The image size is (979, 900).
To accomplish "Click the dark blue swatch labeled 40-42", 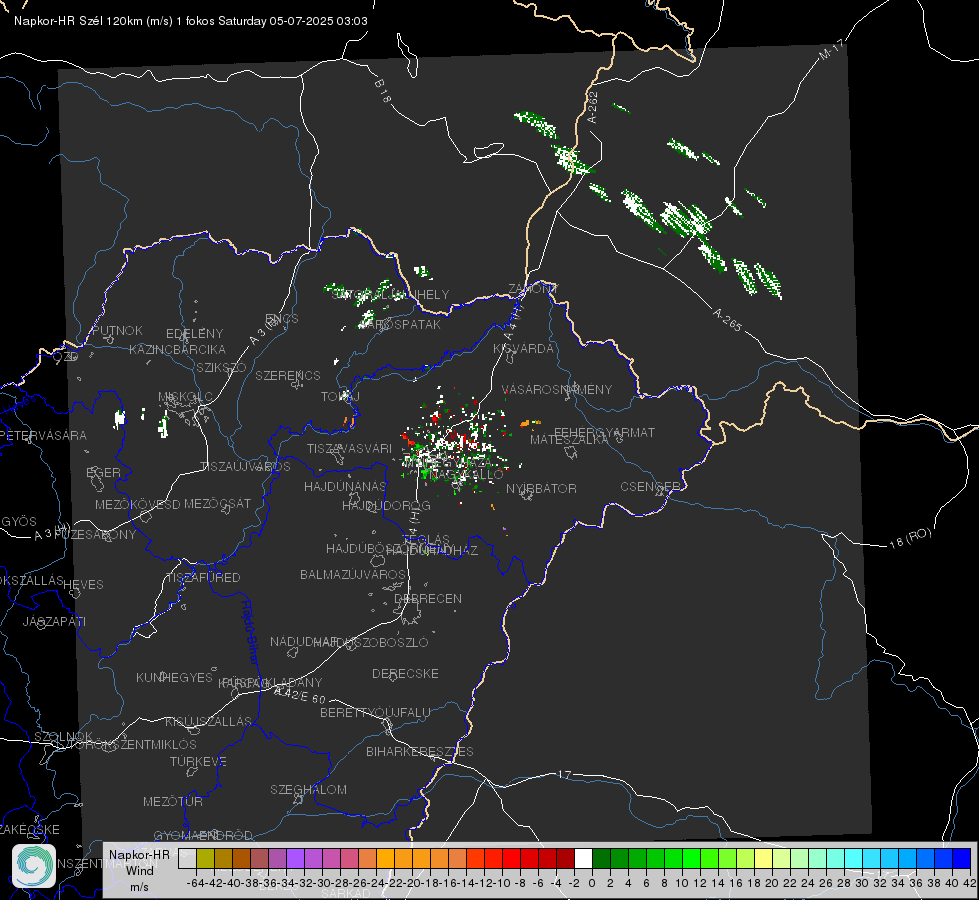I will click(x=962, y=858).
